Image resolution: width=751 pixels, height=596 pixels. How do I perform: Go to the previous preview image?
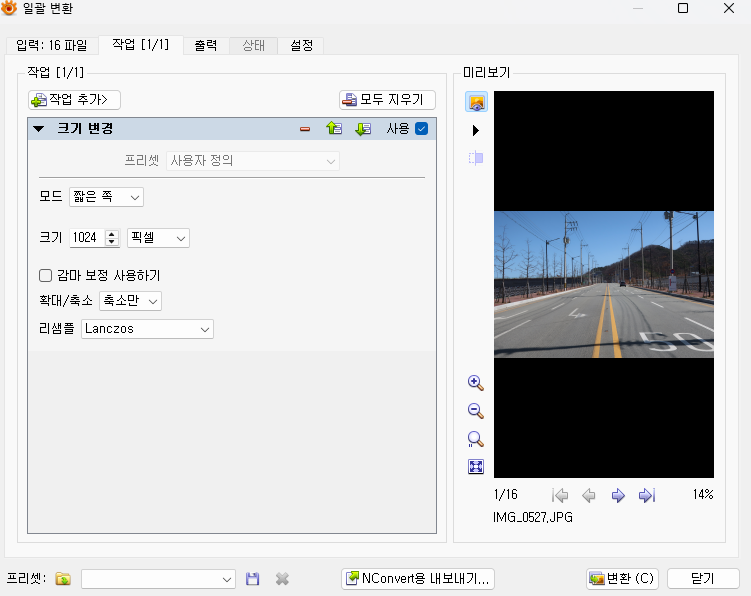coord(589,495)
